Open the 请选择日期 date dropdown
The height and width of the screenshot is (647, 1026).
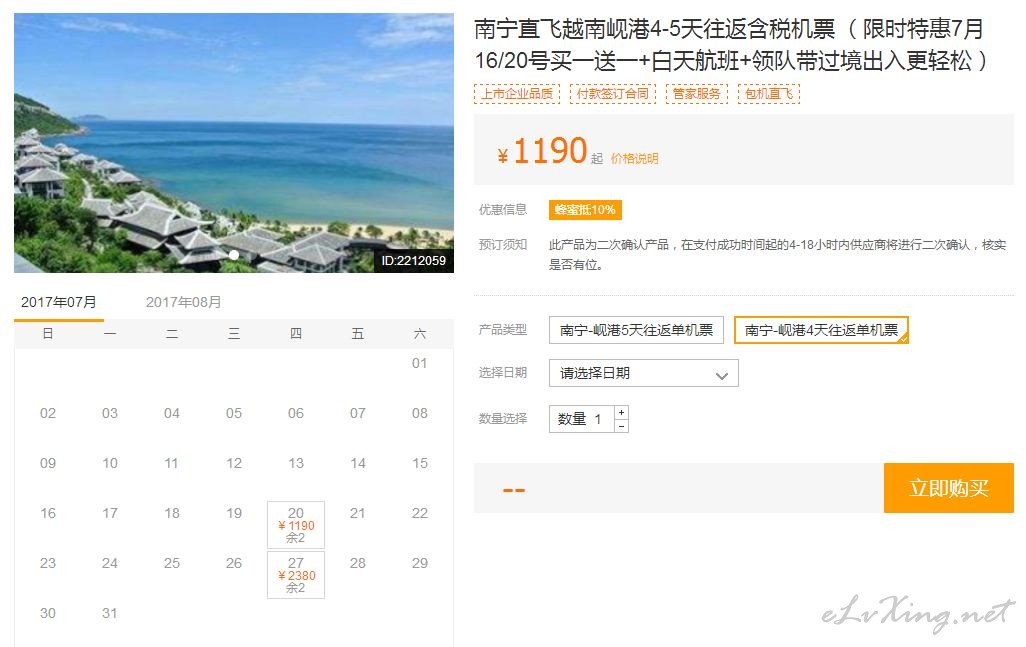point(644,373)
